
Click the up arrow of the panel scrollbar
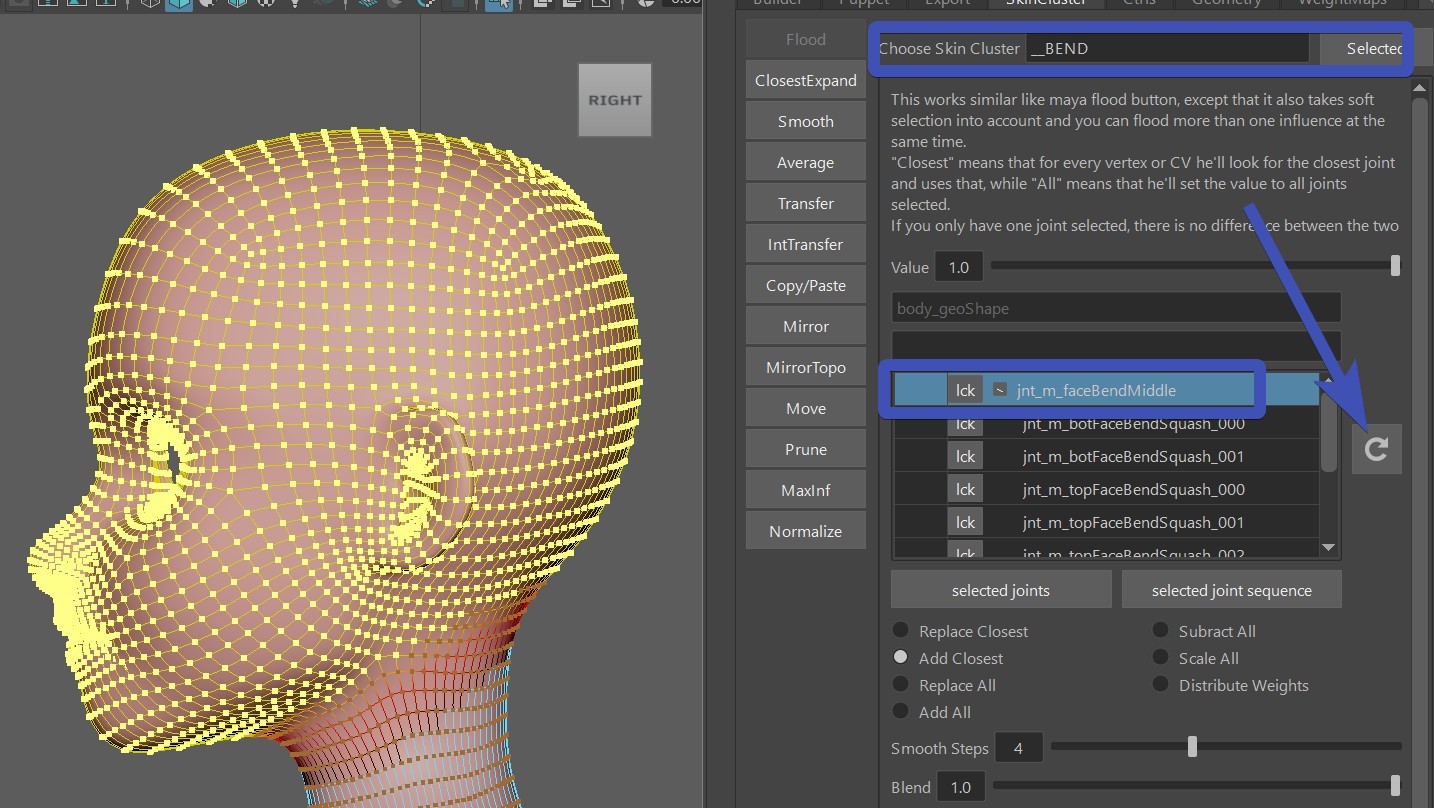1420,90
